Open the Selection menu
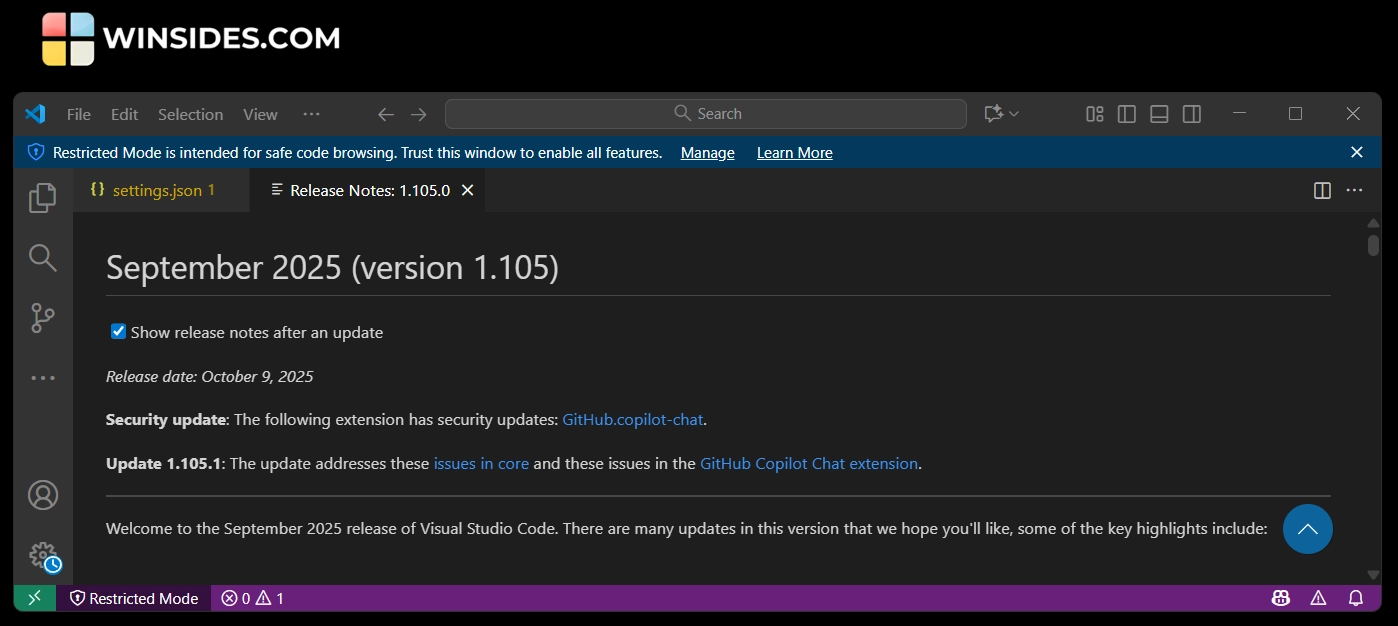The height and width of the screenshot is (626, 1398). 190,114
